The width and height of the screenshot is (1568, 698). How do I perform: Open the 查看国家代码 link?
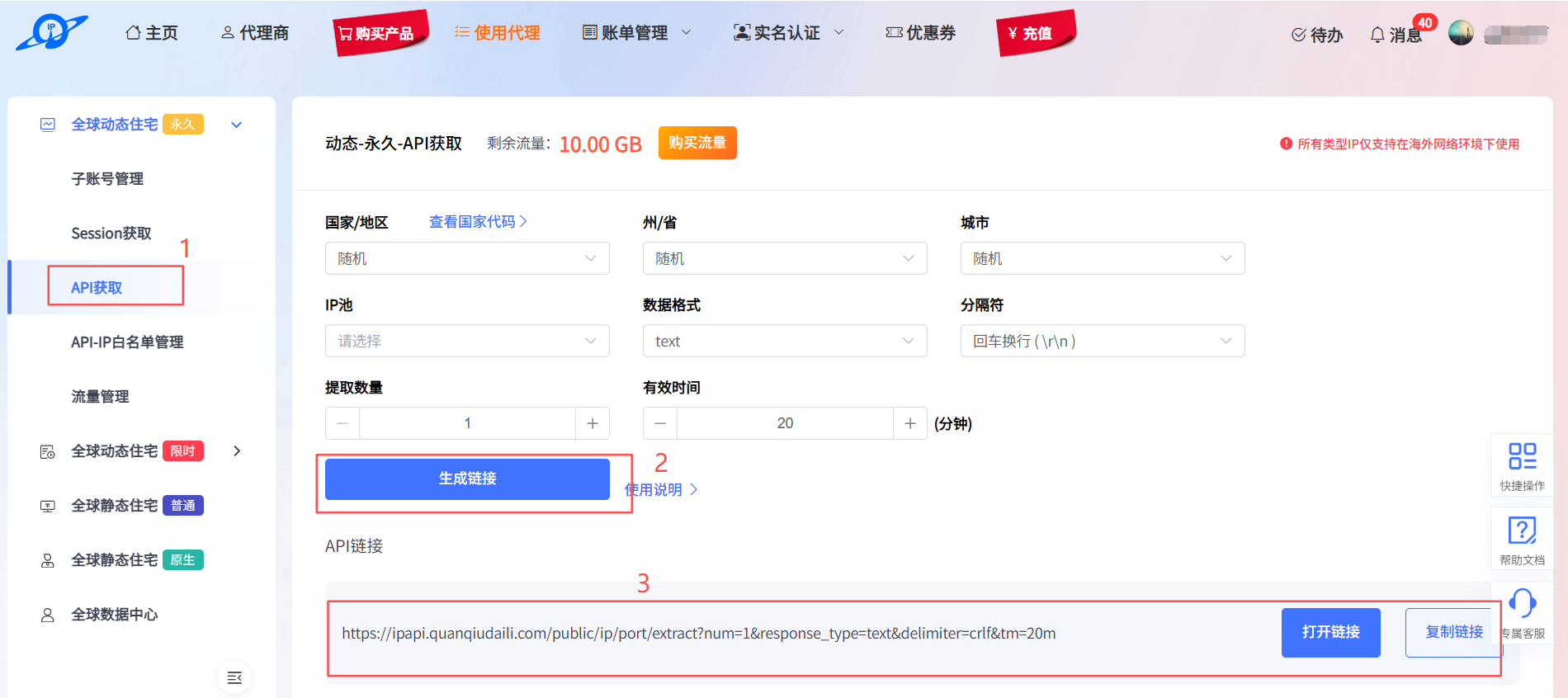coord(477,222)
